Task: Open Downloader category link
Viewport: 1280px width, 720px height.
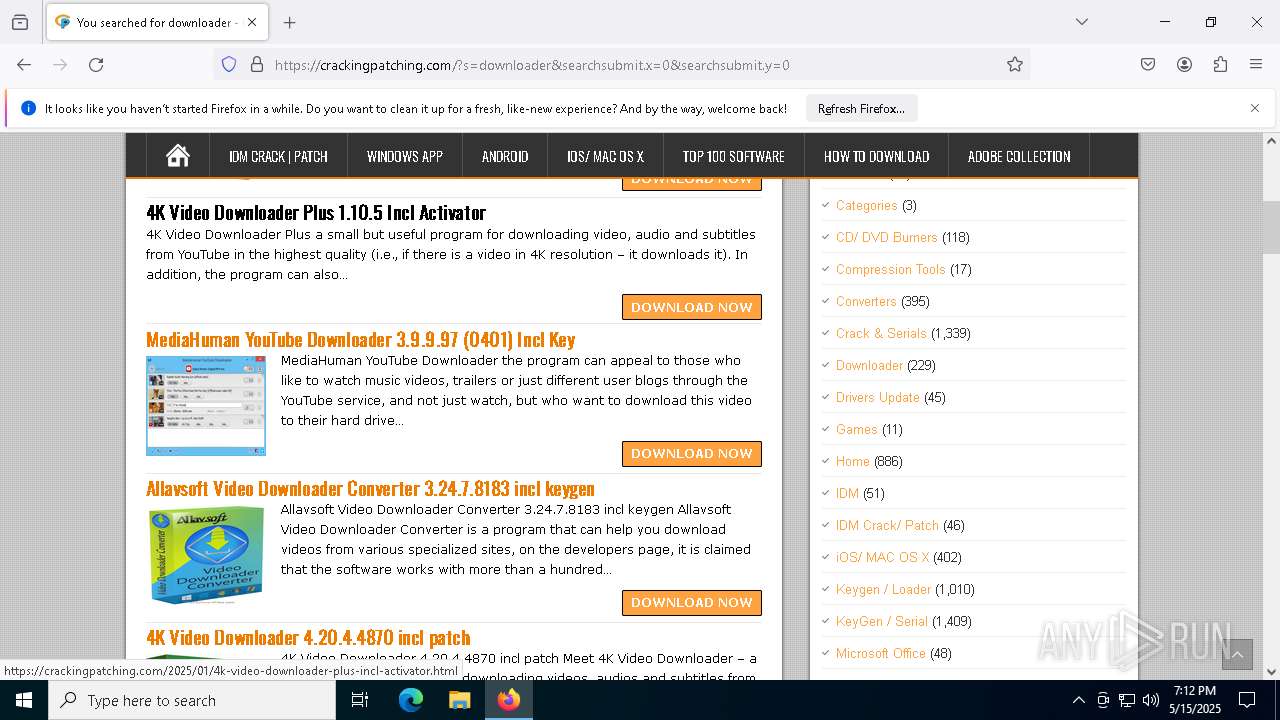Action: coord(869,365)
